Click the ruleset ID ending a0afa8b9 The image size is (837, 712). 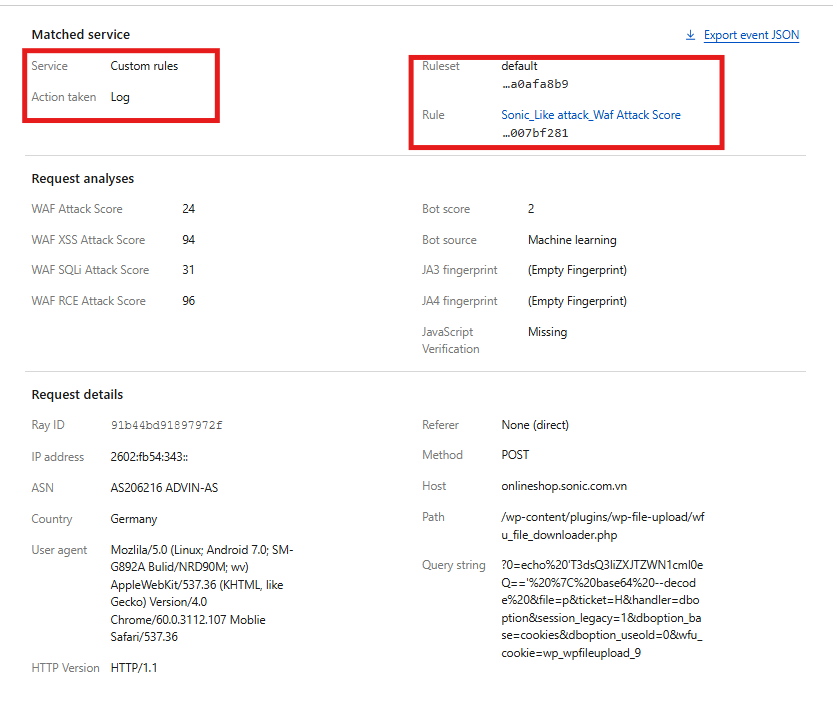click(535, 84)
